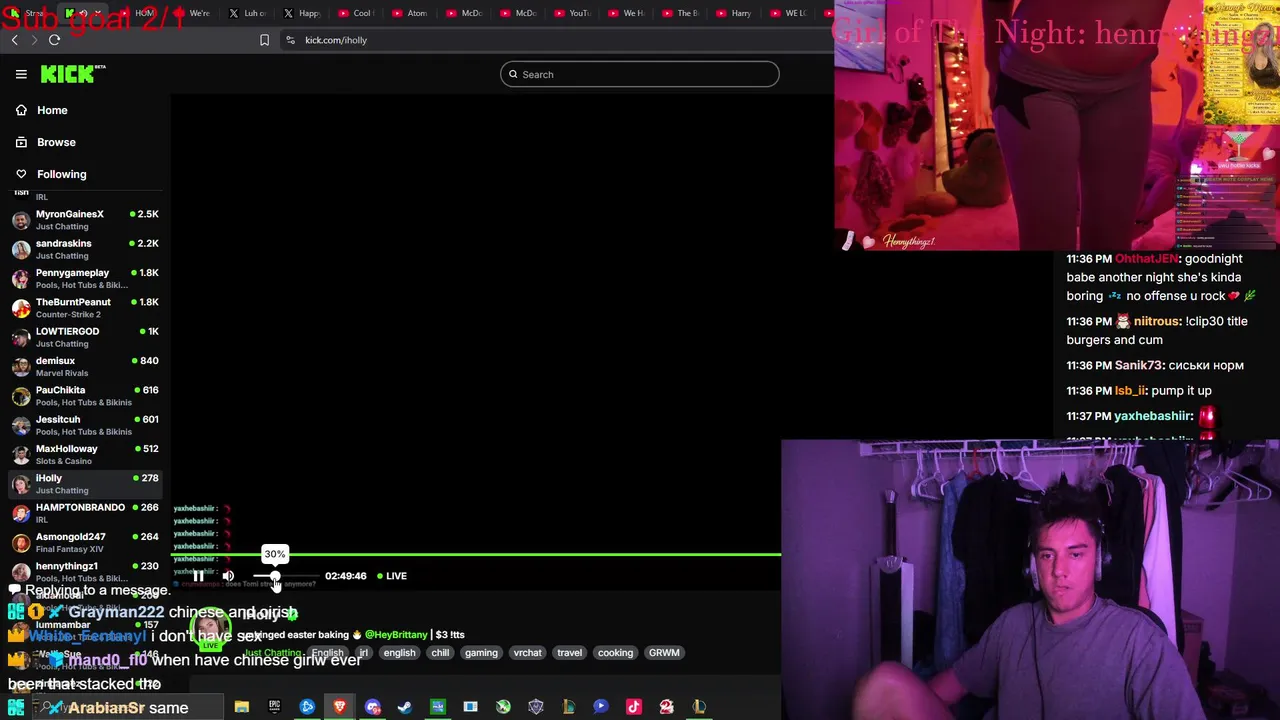
Task: Go to Home in sidebar
Action: [x=52, y=110]
